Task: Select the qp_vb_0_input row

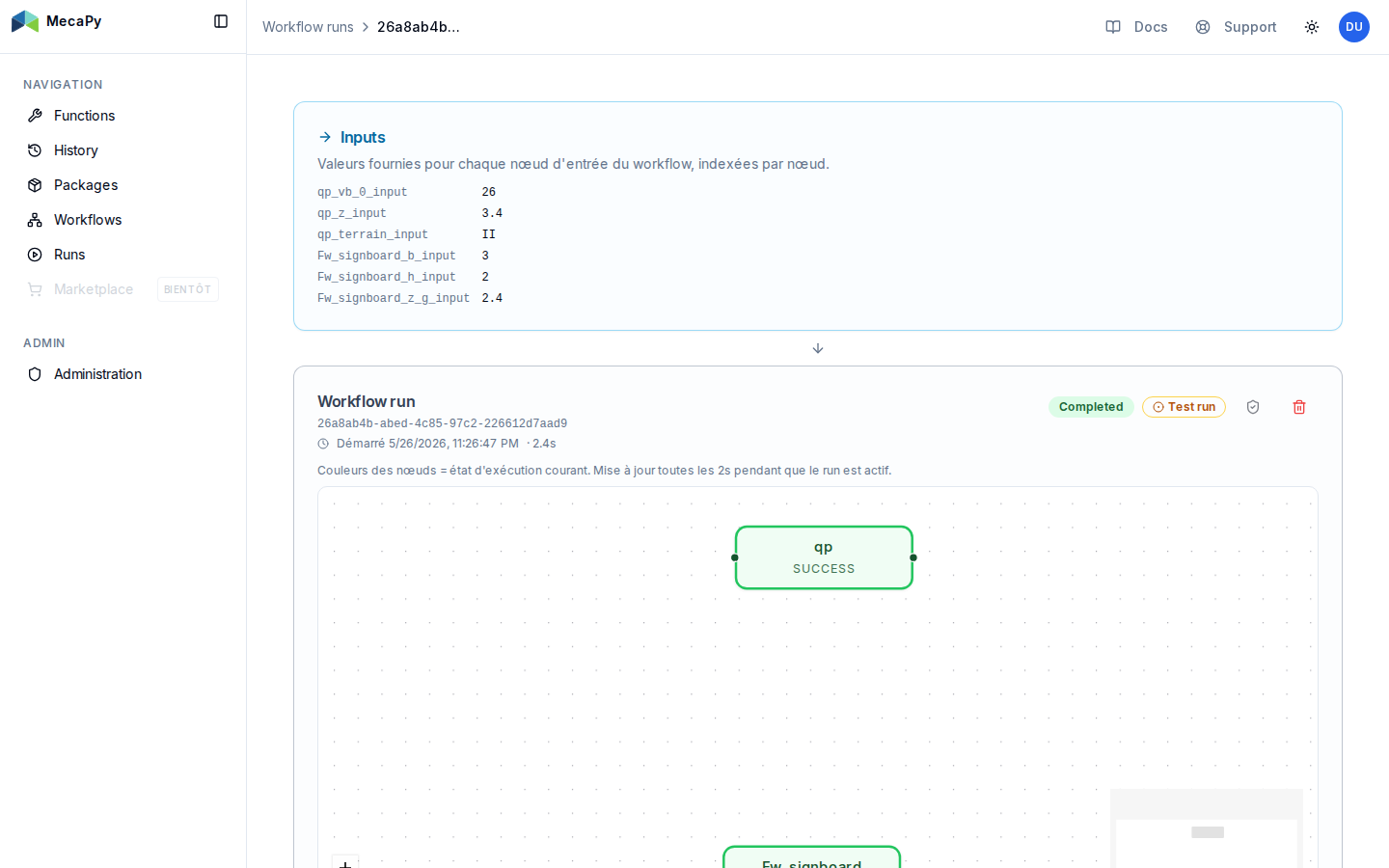Action: (x=409, y=192)
